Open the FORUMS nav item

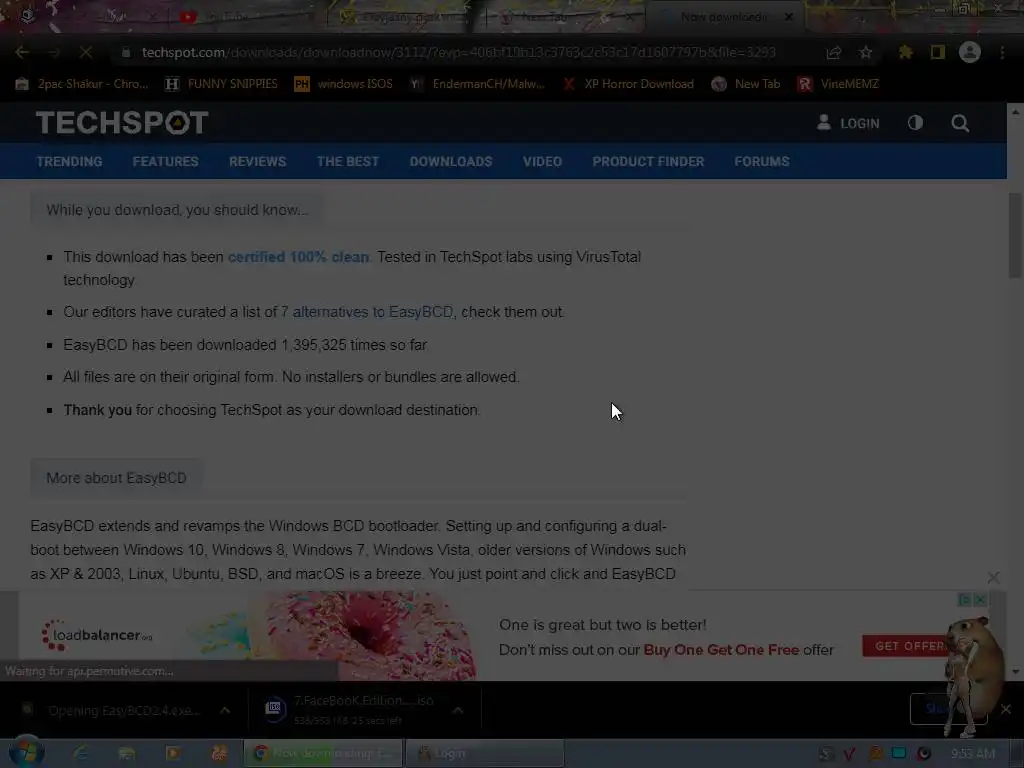coord(761,161)
